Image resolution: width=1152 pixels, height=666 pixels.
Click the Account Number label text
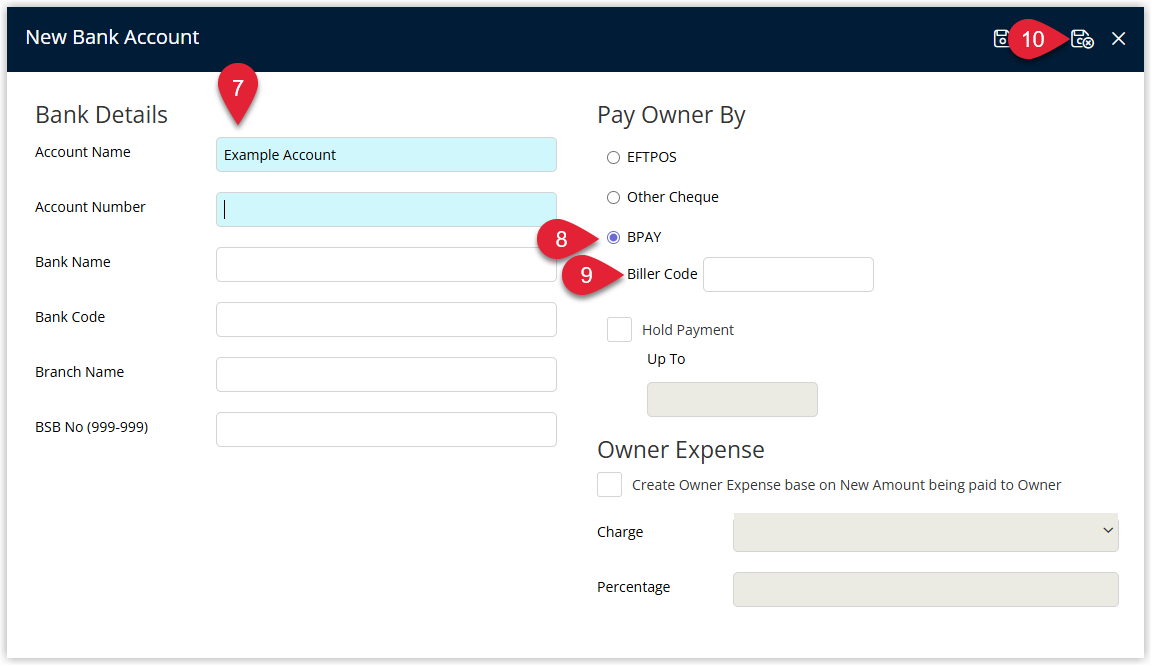pyautogui.click(x=90, y=207)
